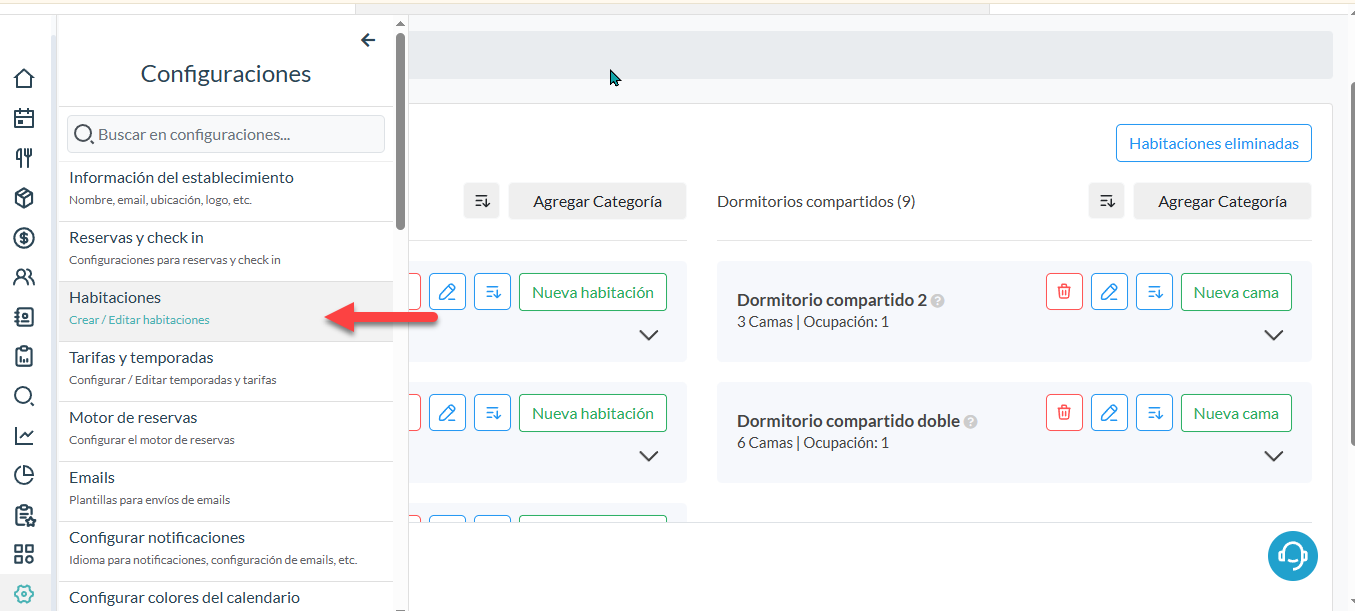Click the line chart statistics icon
Viewport: 1355px width, 611px height.
[x=24, y=435]
